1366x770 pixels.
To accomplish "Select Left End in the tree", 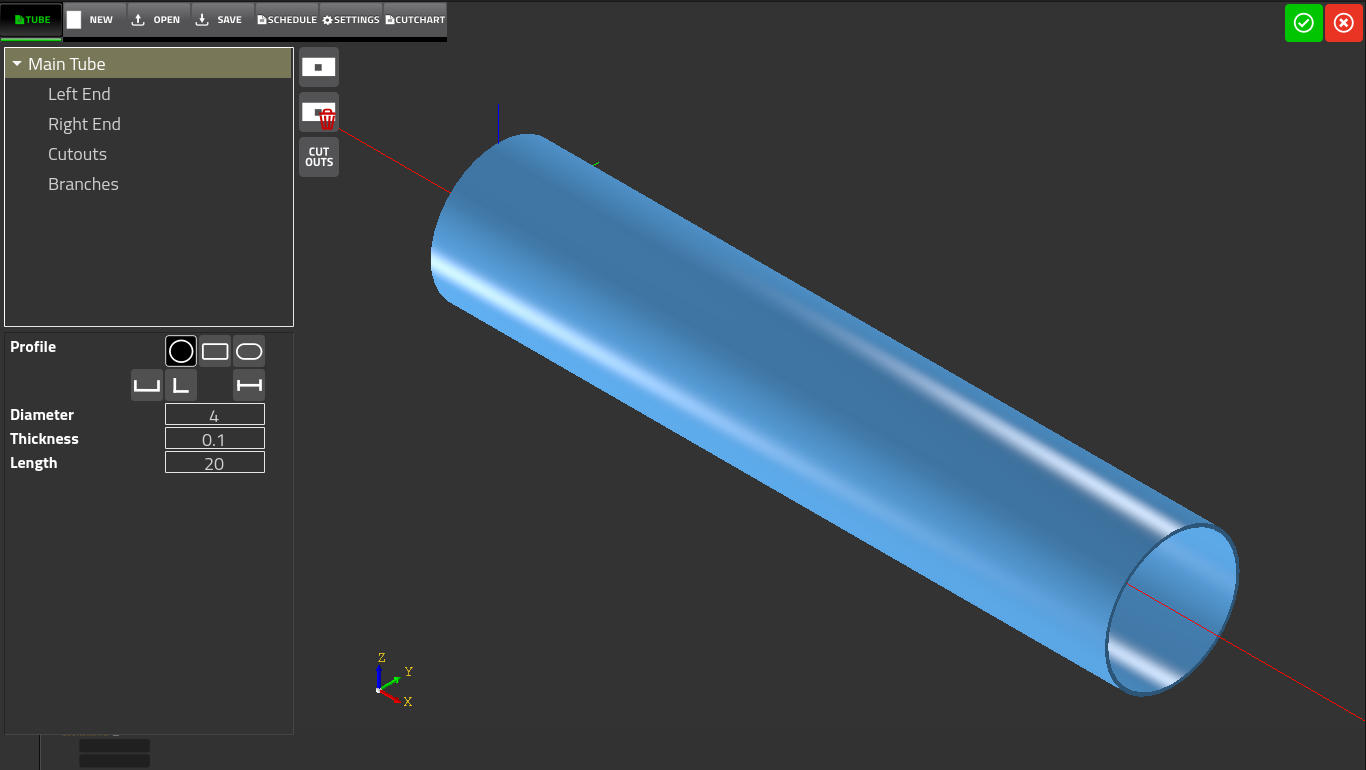I will (x=79, y=94).
